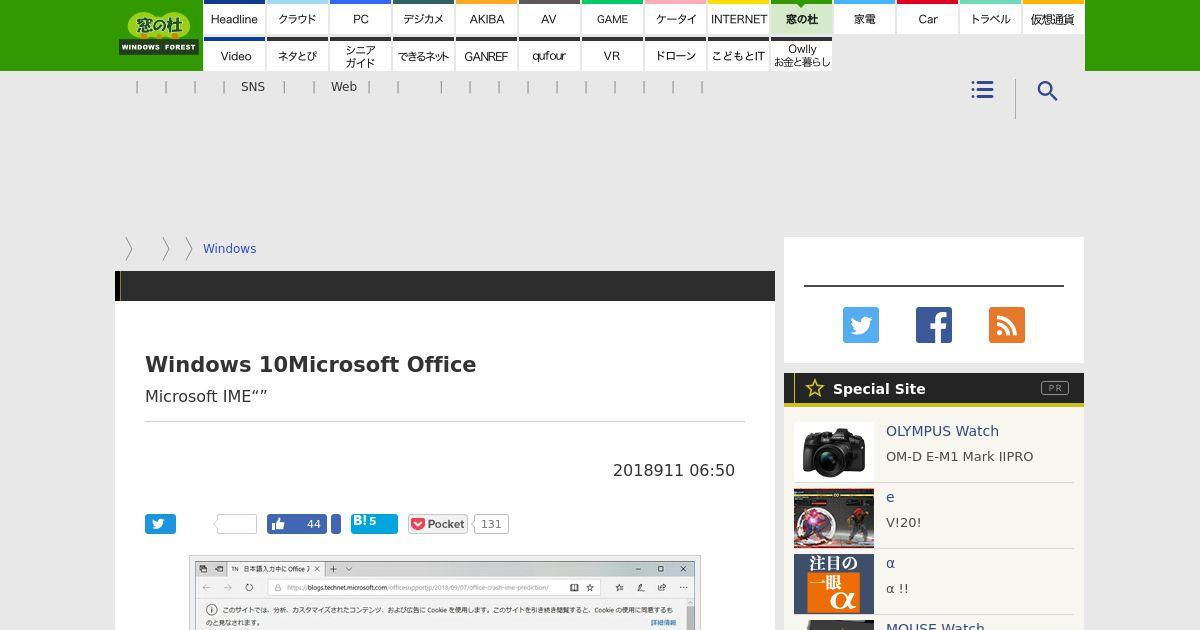Click the Pocket count 131
This screenshot has width=1200, height=630.
tap(491, 524)
